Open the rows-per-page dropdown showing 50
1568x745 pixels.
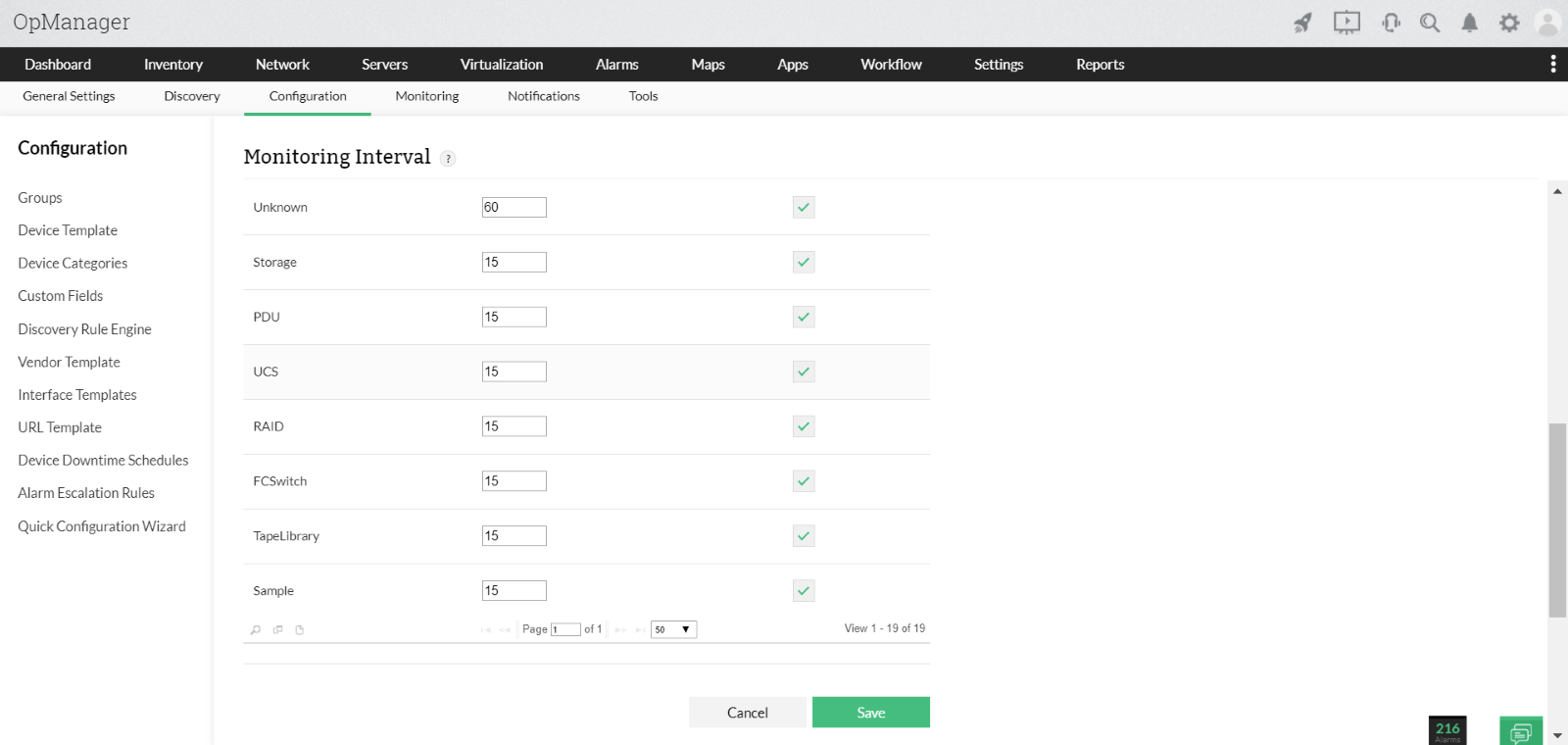[673, 629]
